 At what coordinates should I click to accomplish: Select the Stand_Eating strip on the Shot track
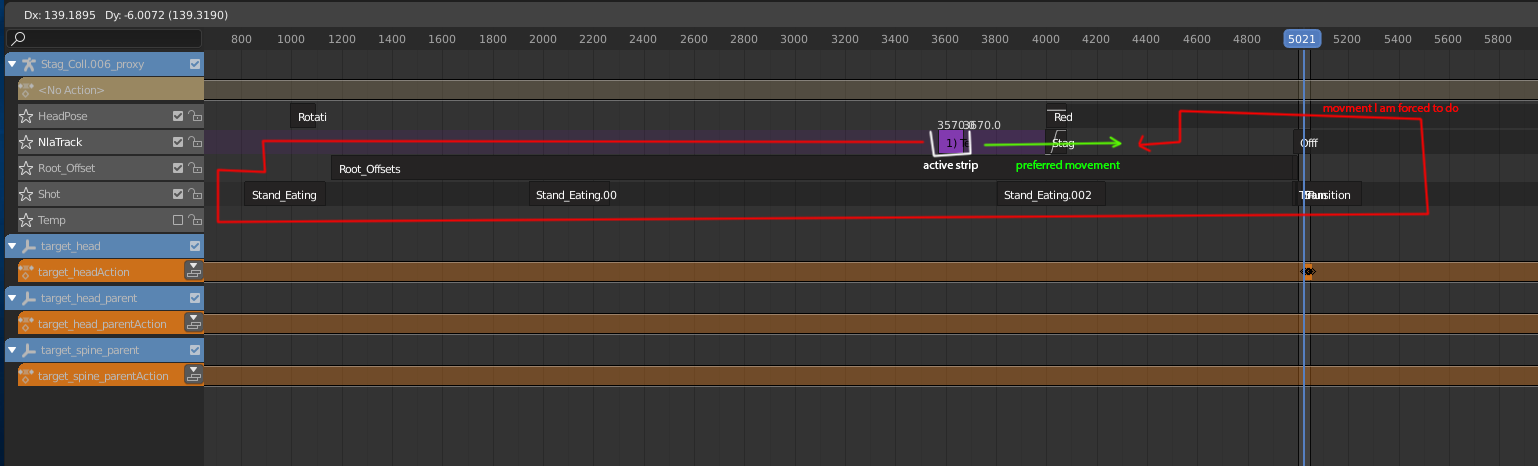click(285, 195)
